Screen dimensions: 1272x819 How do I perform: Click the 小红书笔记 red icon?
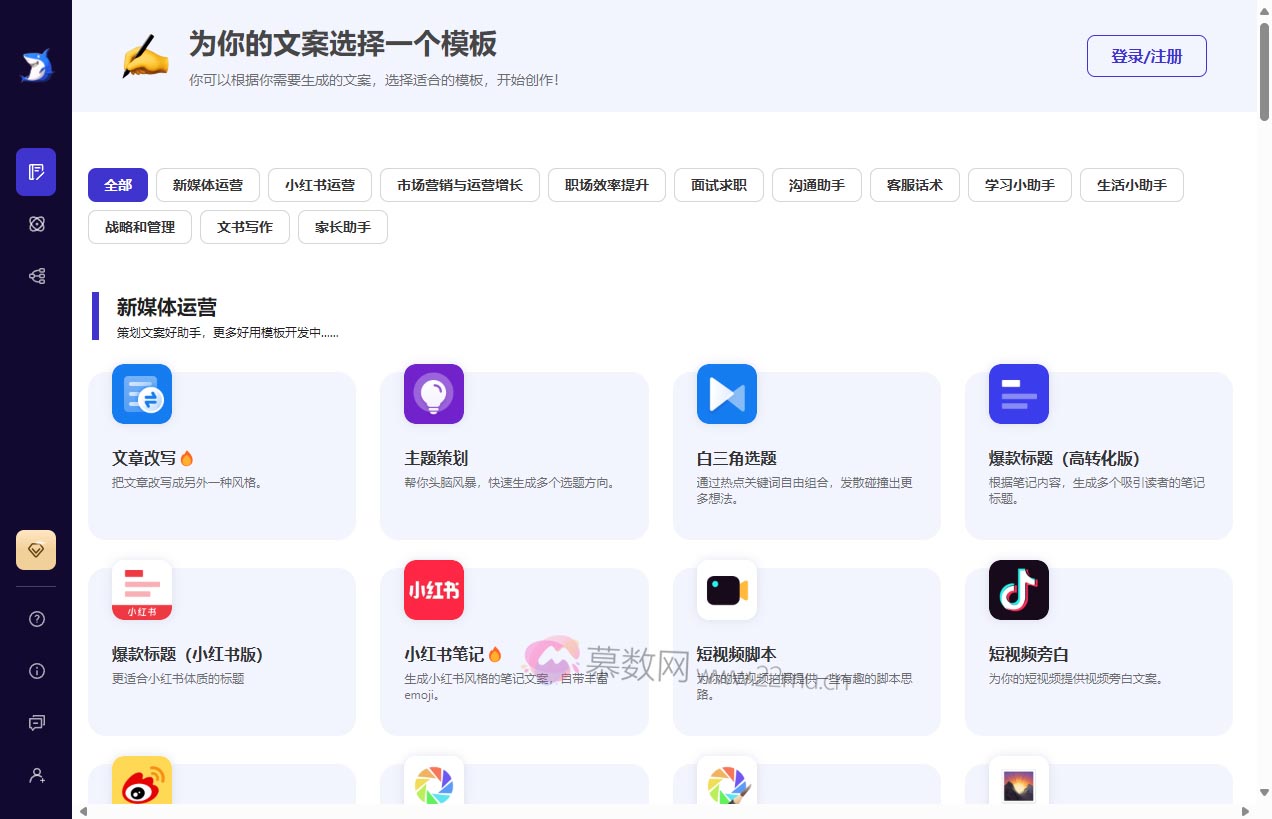433,590
